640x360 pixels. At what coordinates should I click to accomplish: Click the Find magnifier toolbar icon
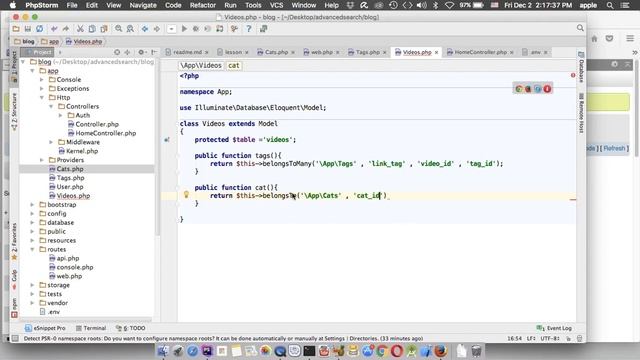(118, 29)
